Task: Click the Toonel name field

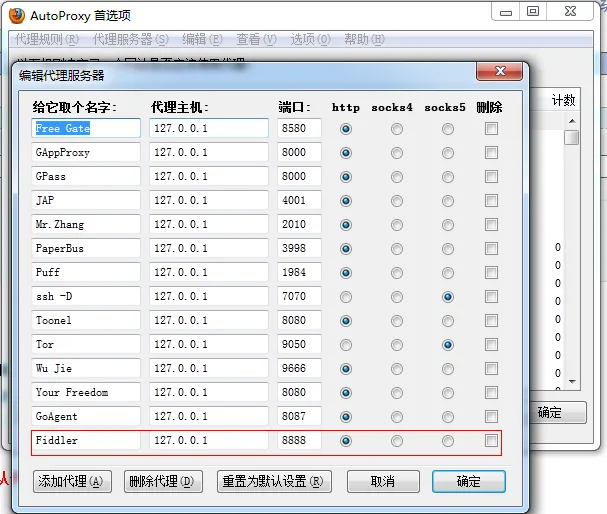Action: coord(86,320)
